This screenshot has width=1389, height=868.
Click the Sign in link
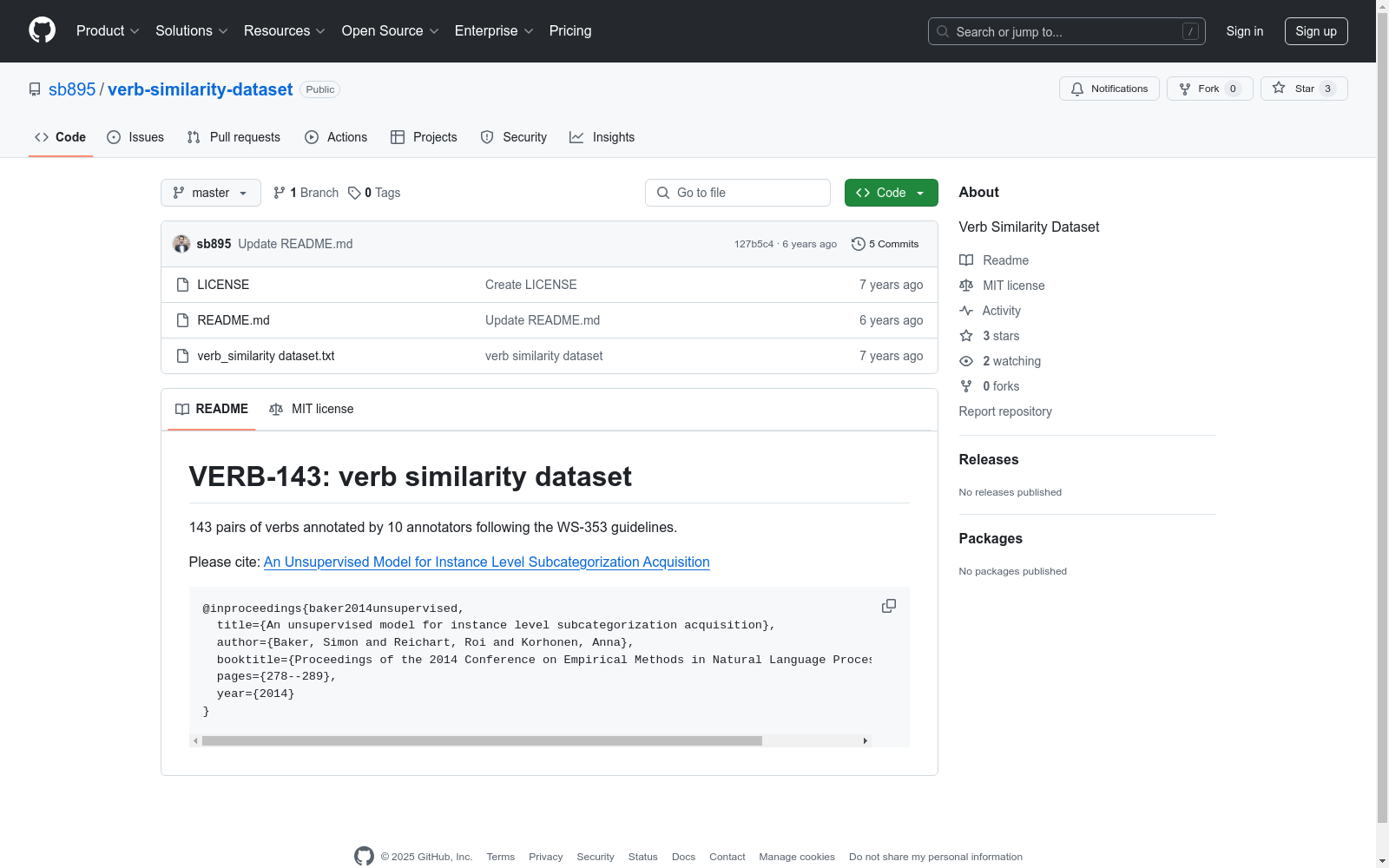1245,31
